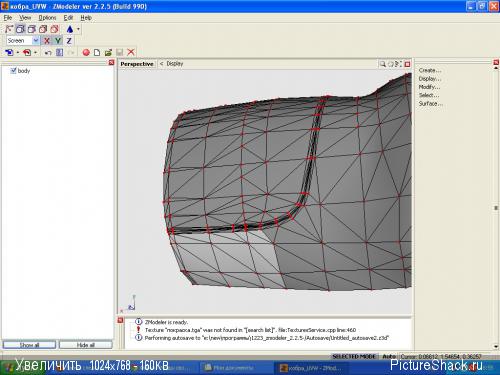Screen dimensions: 500x375
Task: Click the blue cone pivot icon
Action: [70, 29]
